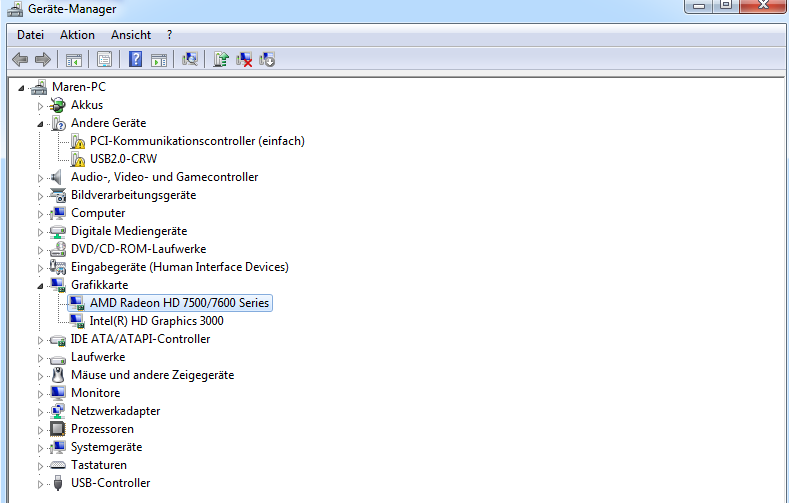Select the Computer label
Image resolution: width=789 pixels, height=503 pixels.
coord(98,213)
